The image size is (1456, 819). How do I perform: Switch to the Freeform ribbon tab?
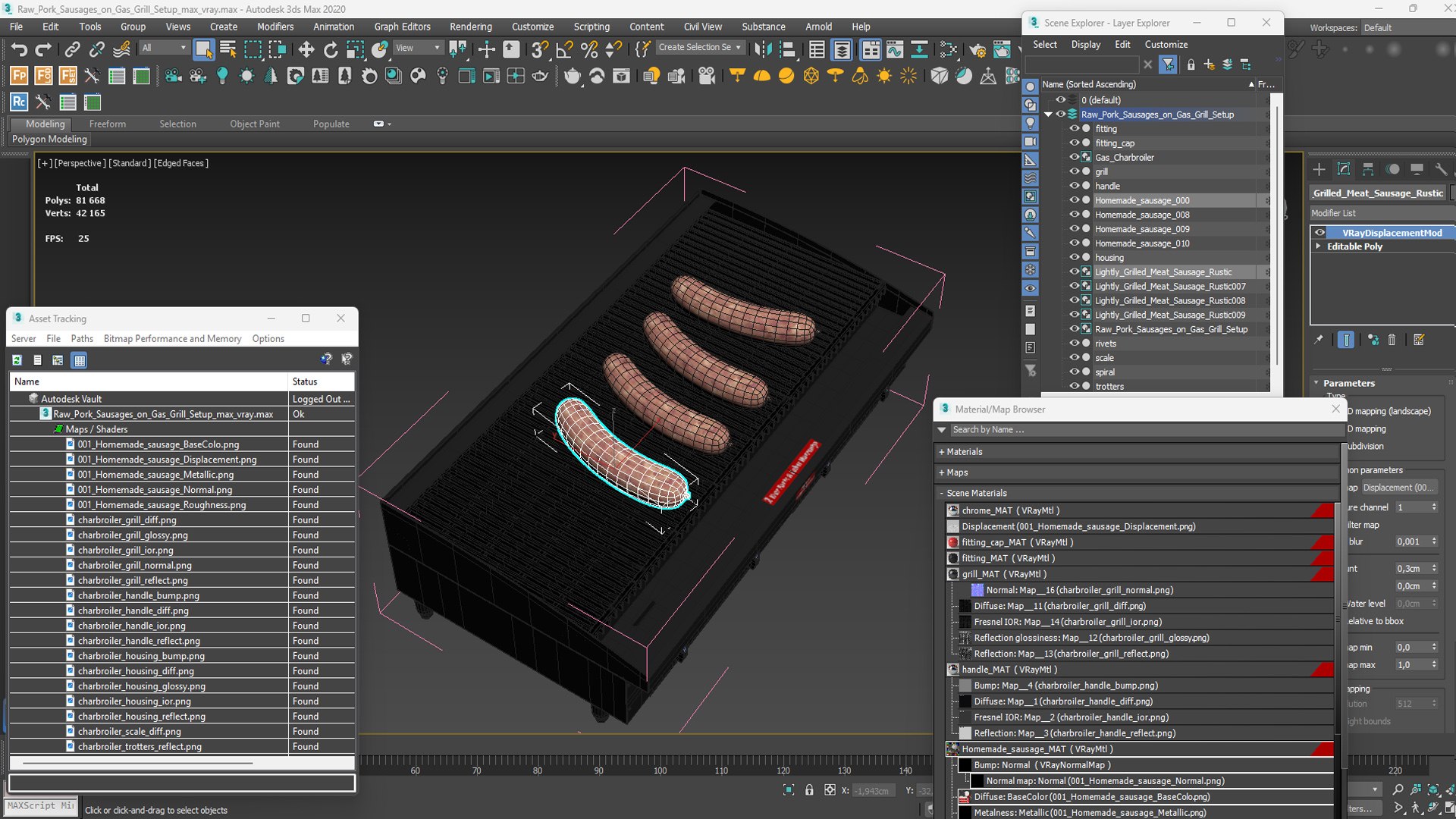pos(107,124)
